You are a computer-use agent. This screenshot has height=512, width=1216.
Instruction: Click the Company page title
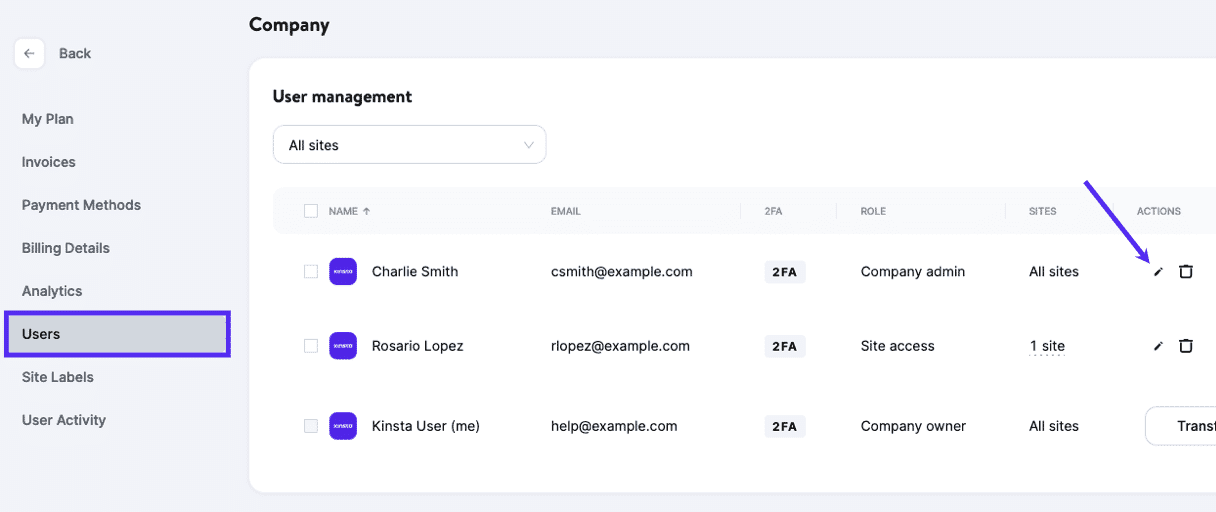(289, 25)
